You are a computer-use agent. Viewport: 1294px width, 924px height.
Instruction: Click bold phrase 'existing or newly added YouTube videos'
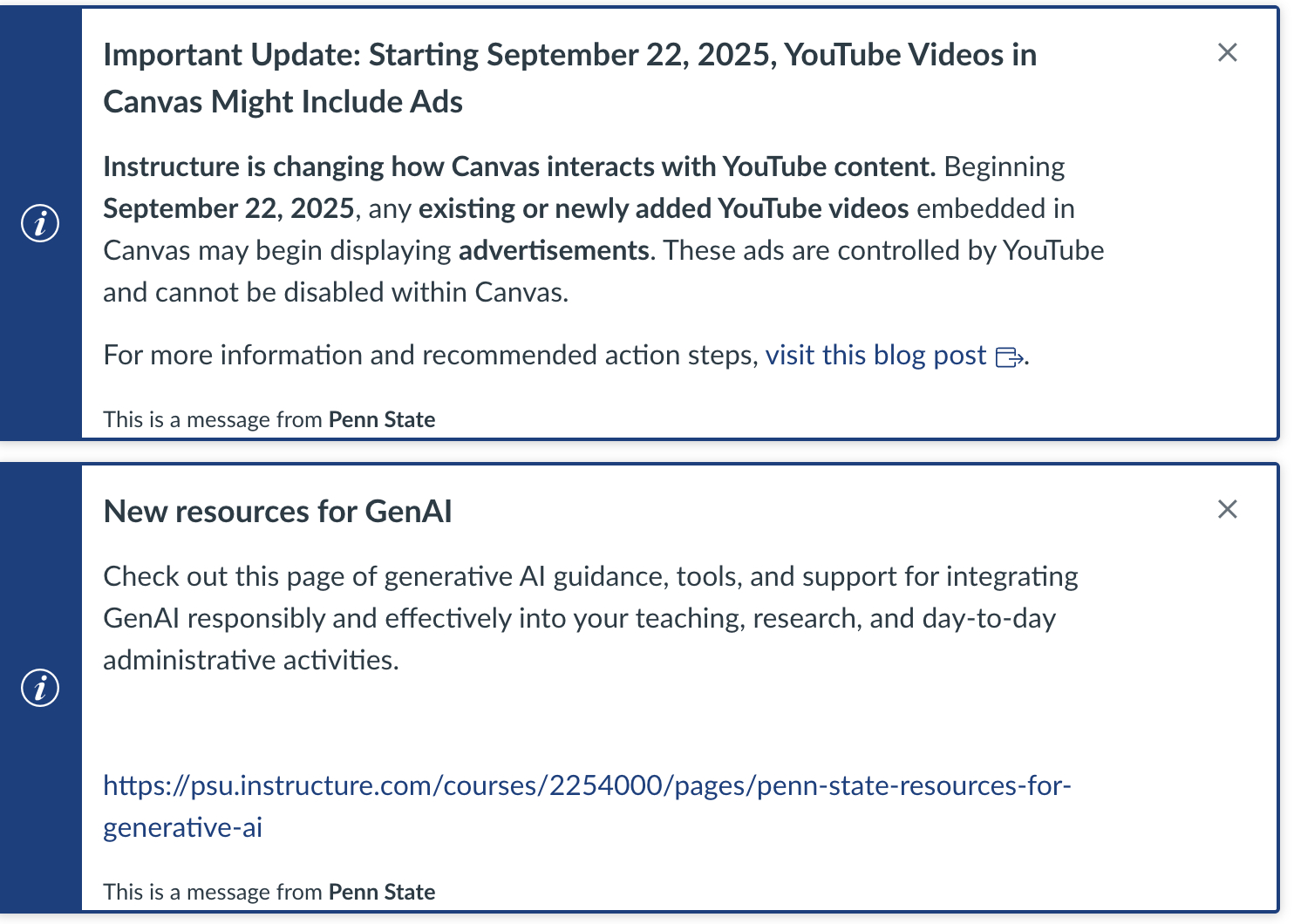pyautogui.click(x=663, y=209)
